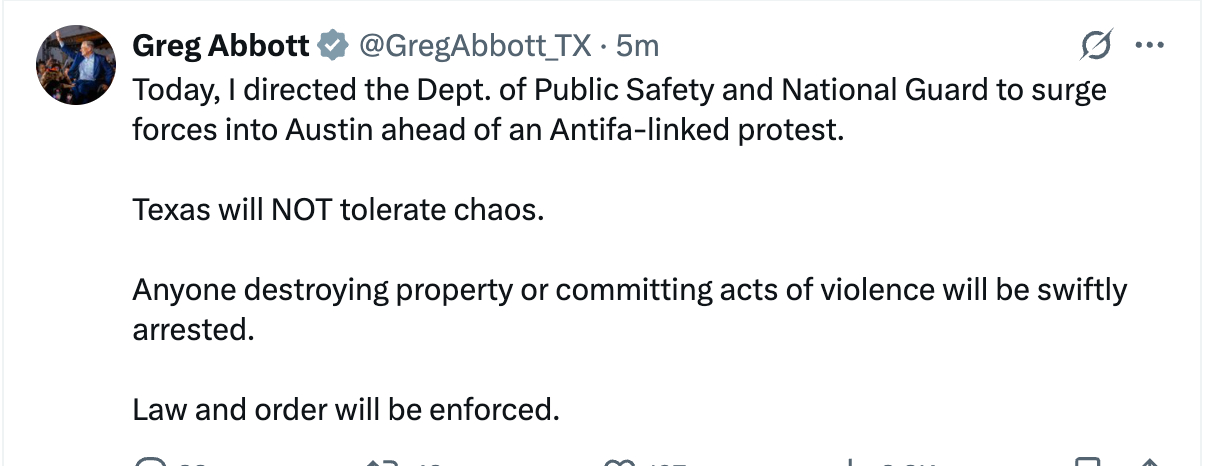Like the post with the heart icon
1212x466 pixels.
617,462
